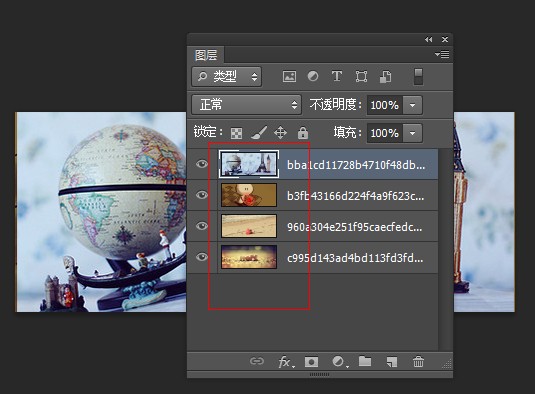The image size is (535, 394).
Task: Open the Layers panel flyout menu
Action: point(442,54)
